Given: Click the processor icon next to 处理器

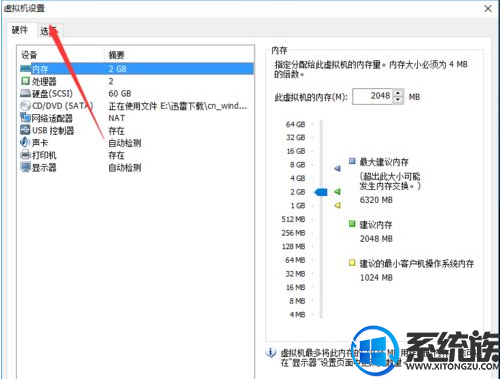Looking at the screenshot, I should [x=25, y=81].
